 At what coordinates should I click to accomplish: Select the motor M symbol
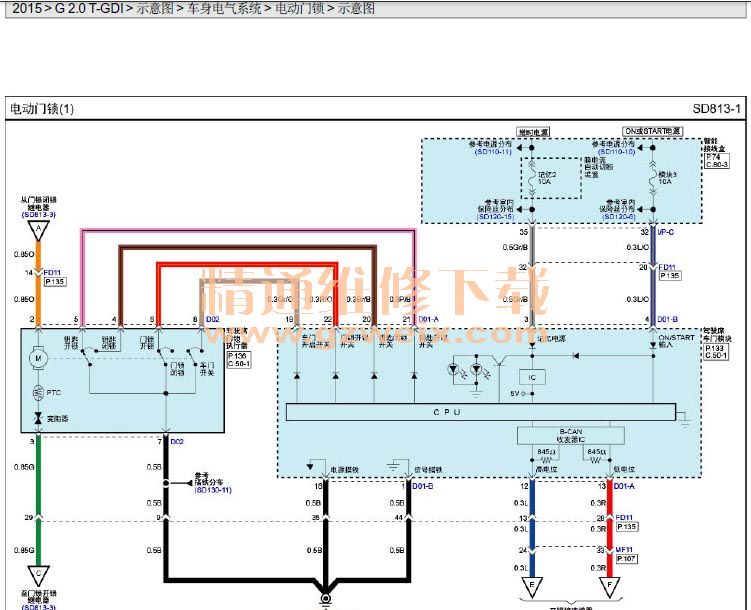[38, 358]
